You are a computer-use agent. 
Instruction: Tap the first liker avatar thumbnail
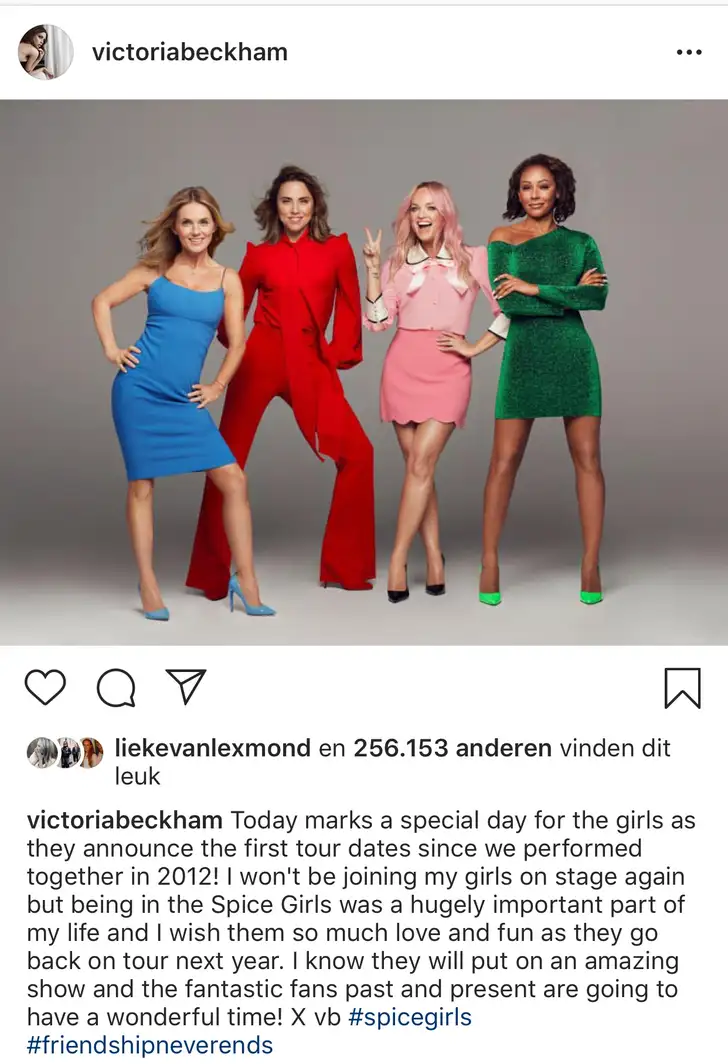(x=40, y=753)
